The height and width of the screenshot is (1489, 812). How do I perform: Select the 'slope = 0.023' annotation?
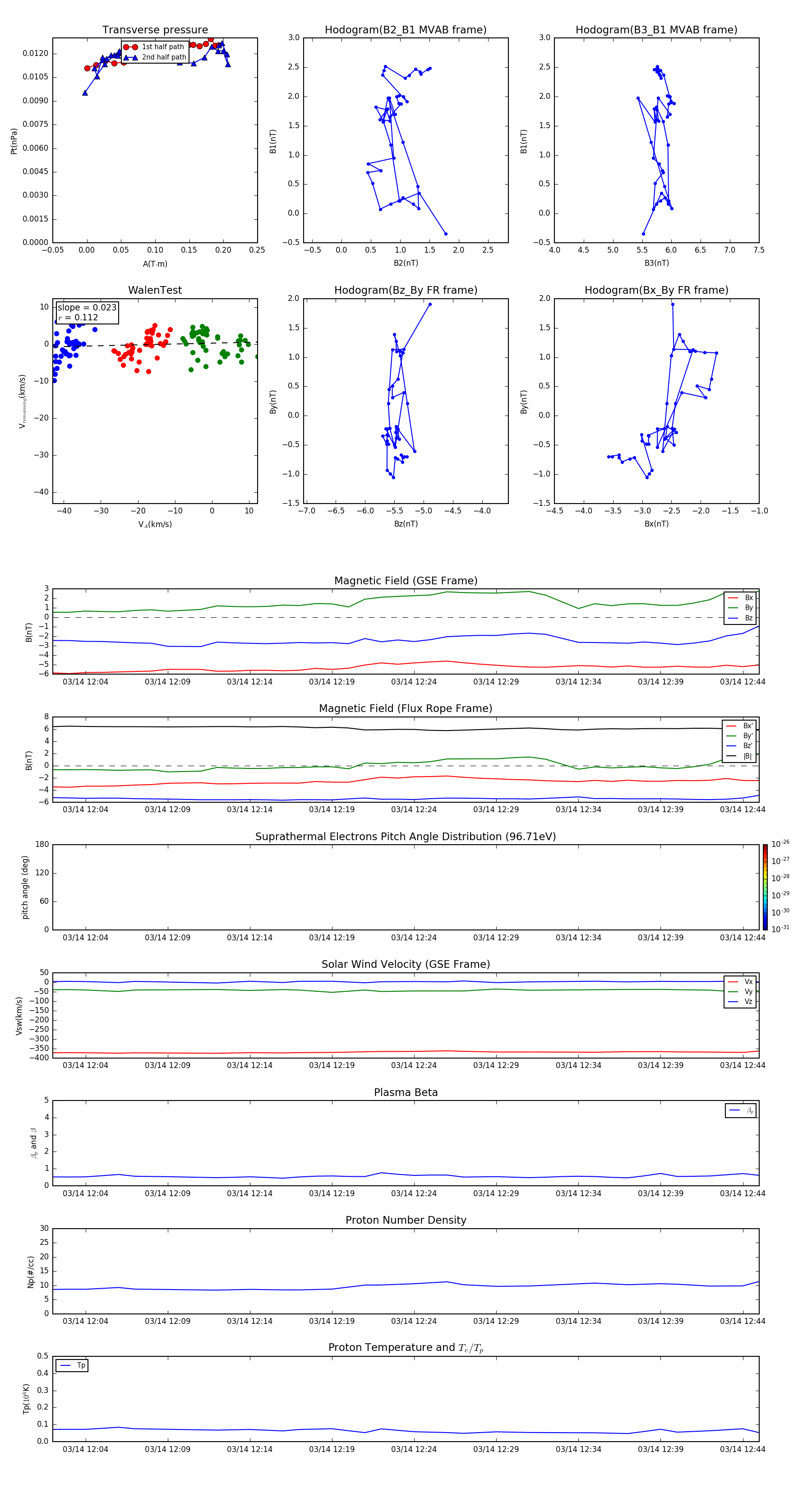pyautogui.click(x=87, y=308)
